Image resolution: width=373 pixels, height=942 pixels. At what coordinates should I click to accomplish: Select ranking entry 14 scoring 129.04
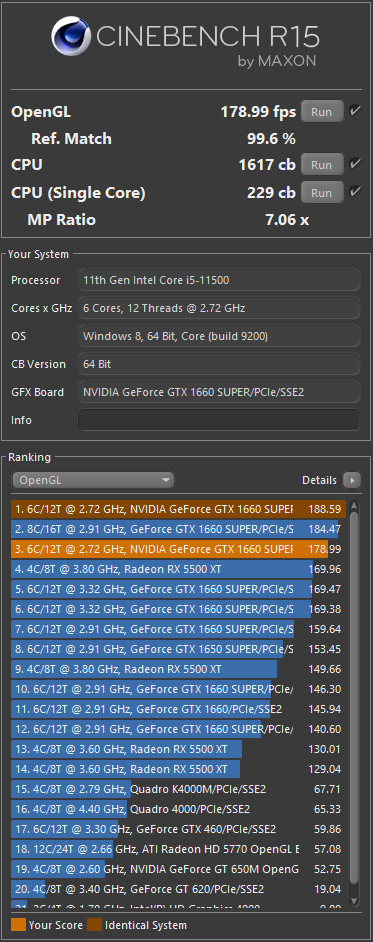point(178,769)
